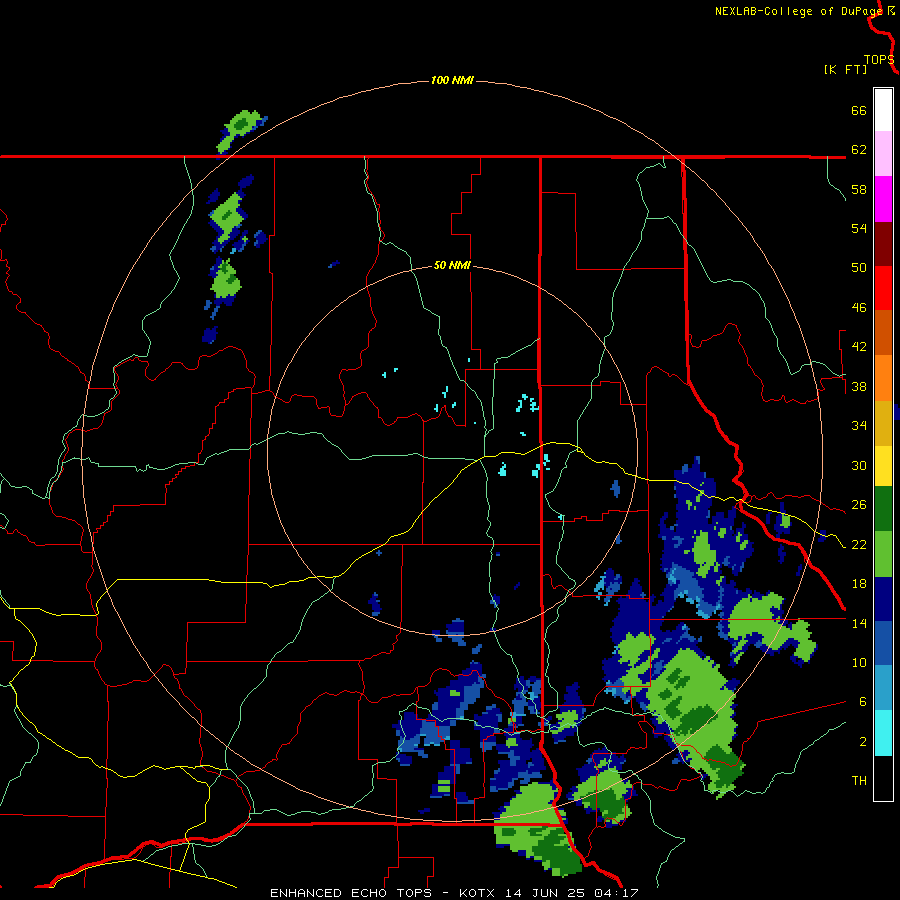Screen dimensions: 900x900
Task: Click the legend value 22
Action: [x=859, y=545]
